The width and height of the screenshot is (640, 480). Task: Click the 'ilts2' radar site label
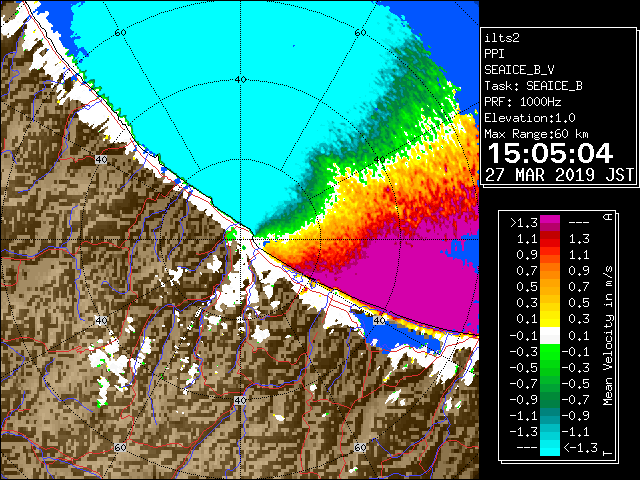click(502, 38)
